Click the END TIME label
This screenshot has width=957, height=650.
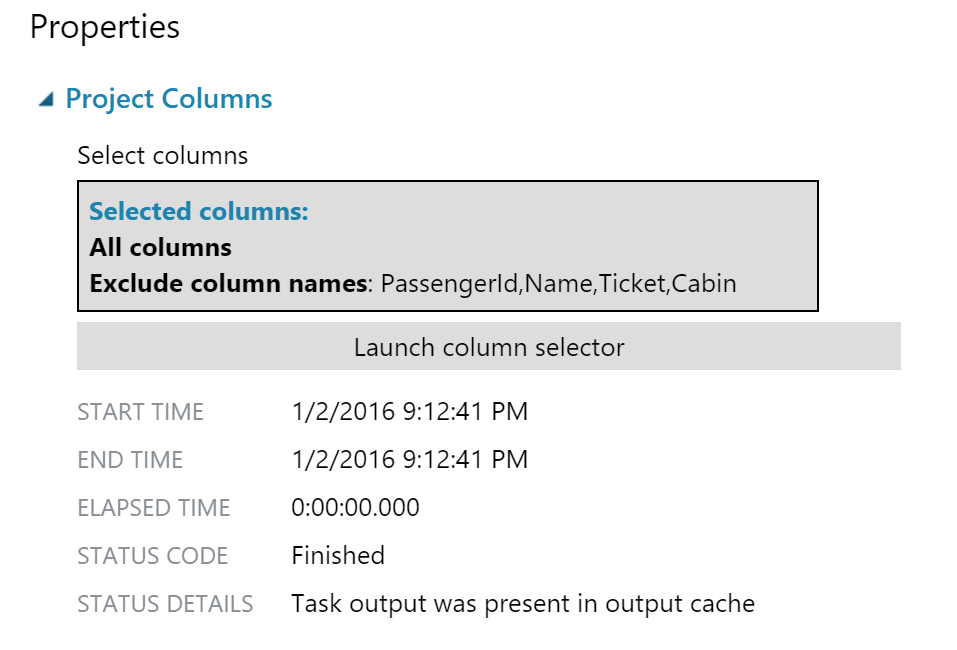click(130, 460)
